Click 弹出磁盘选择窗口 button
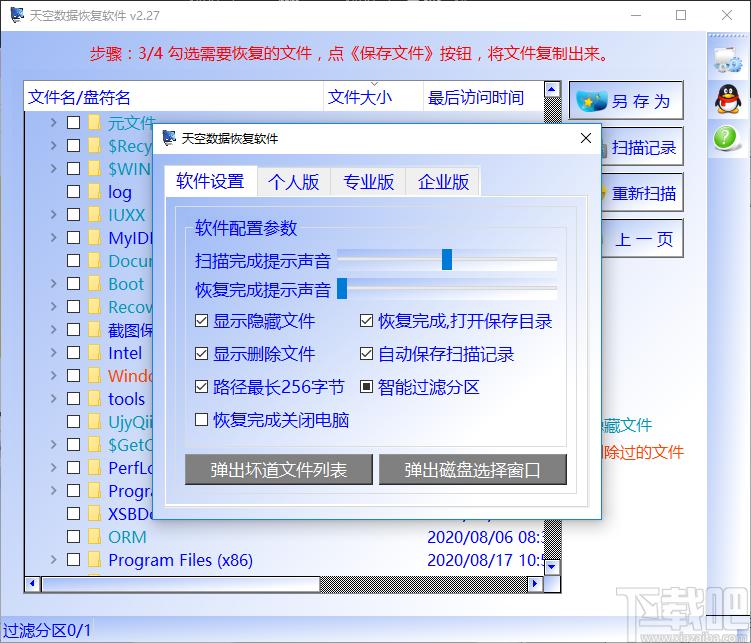Viewport: 751px width, 643px height. click(473, 470)
